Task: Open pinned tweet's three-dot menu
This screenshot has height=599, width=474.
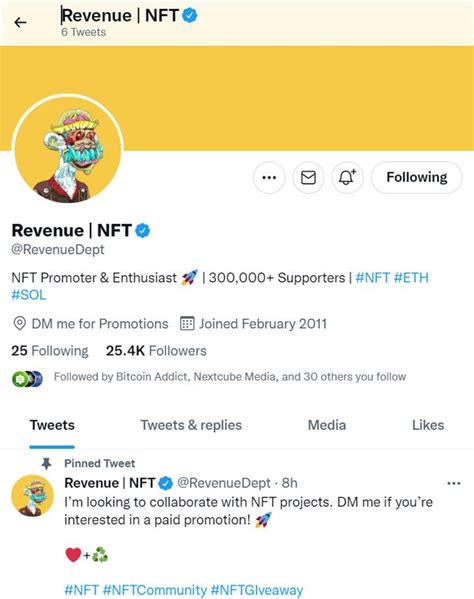Action: [454, 483]
